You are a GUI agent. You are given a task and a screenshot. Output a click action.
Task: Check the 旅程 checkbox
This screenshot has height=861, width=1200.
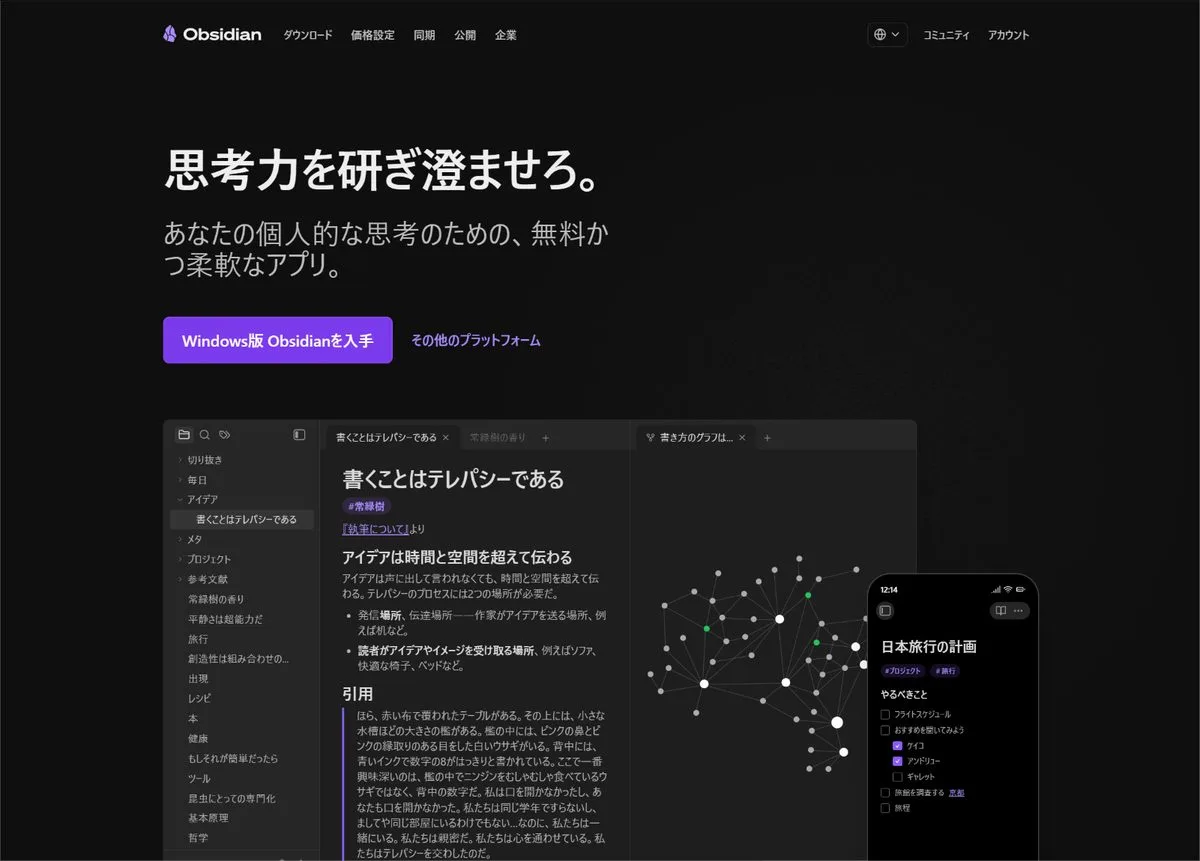(885, 808)
